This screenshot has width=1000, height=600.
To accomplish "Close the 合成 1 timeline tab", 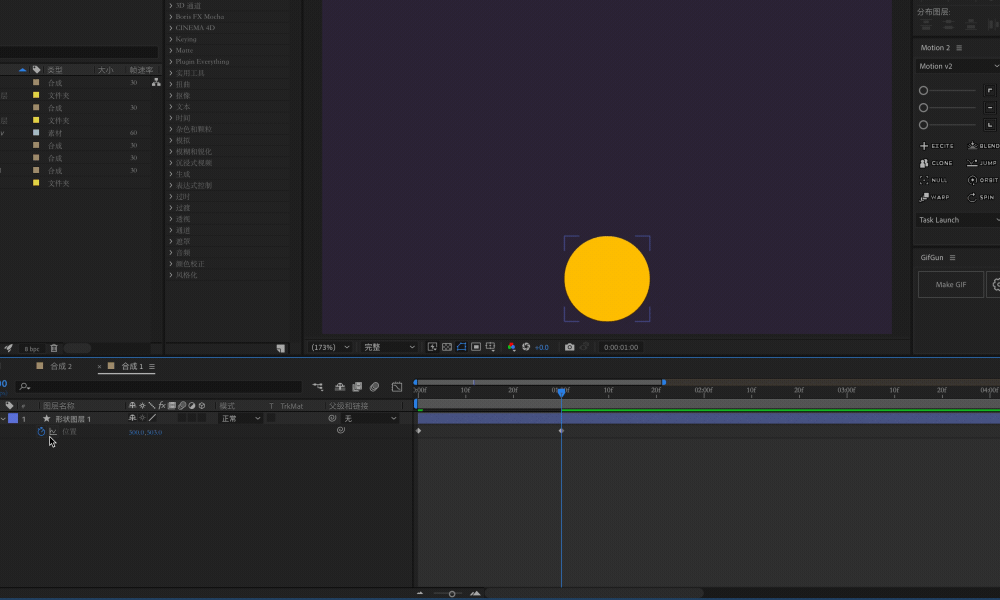I will coord(99,367).
